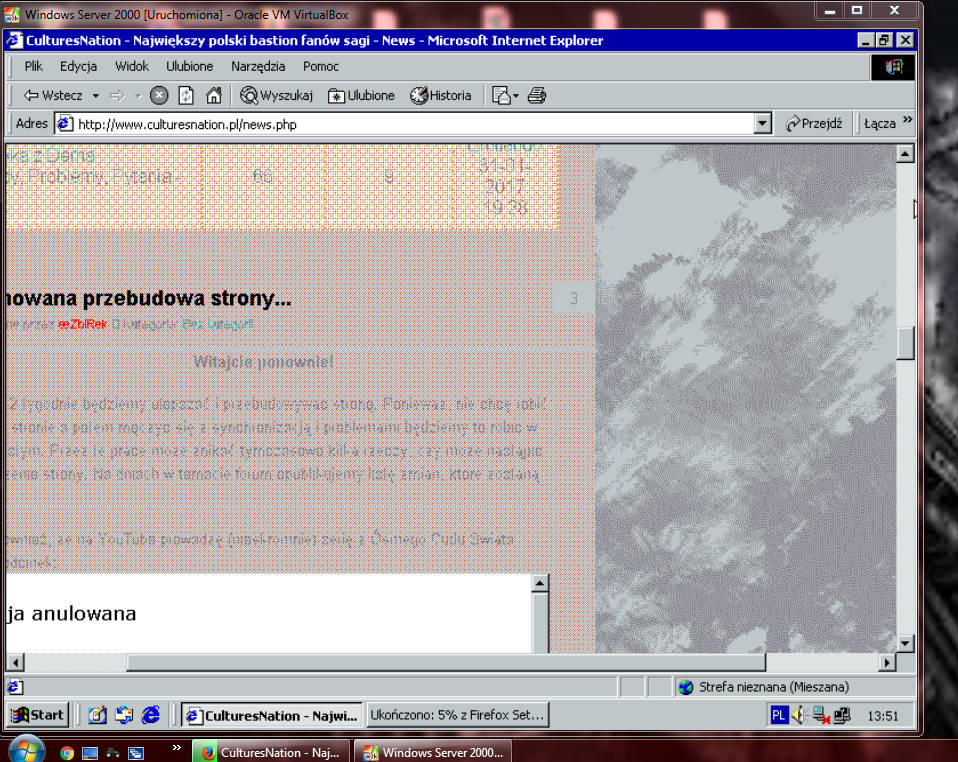This screenshot has width=958, height=762.
Task: Stop loading with the Stop icon
Action: [x=159, y=95]
